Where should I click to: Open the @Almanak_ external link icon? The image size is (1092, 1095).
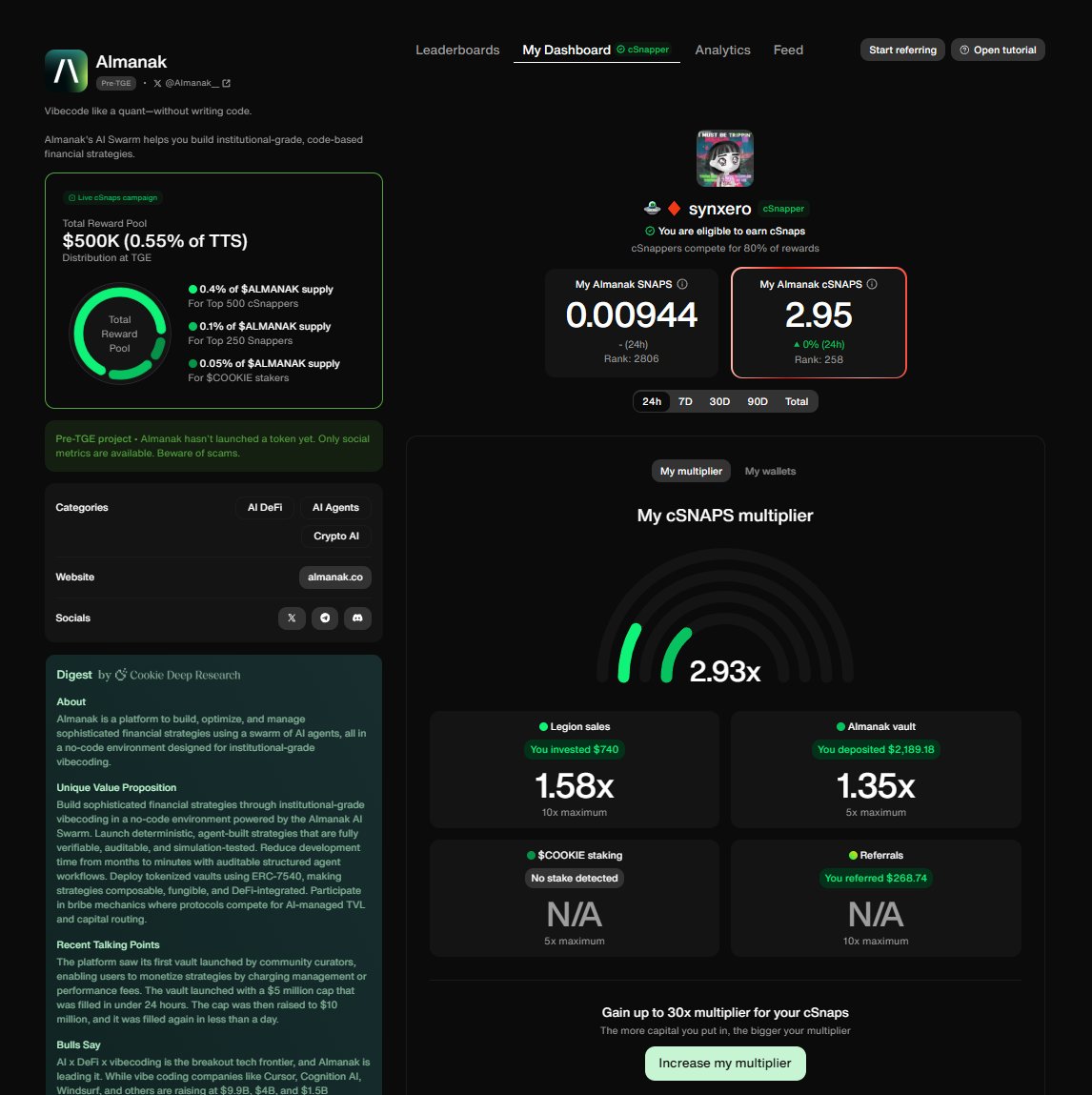pos(226,83)
